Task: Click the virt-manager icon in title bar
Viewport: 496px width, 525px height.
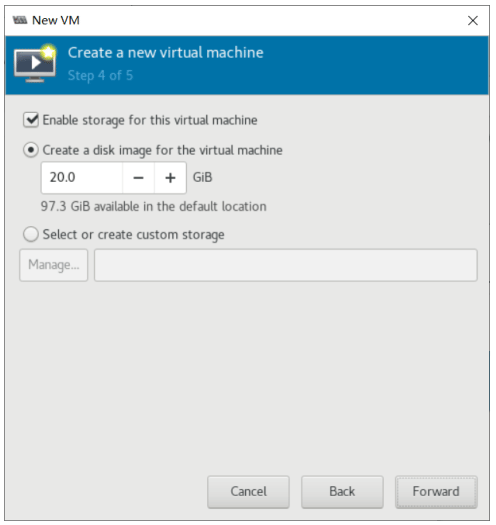Action: [x=20, y=20]
